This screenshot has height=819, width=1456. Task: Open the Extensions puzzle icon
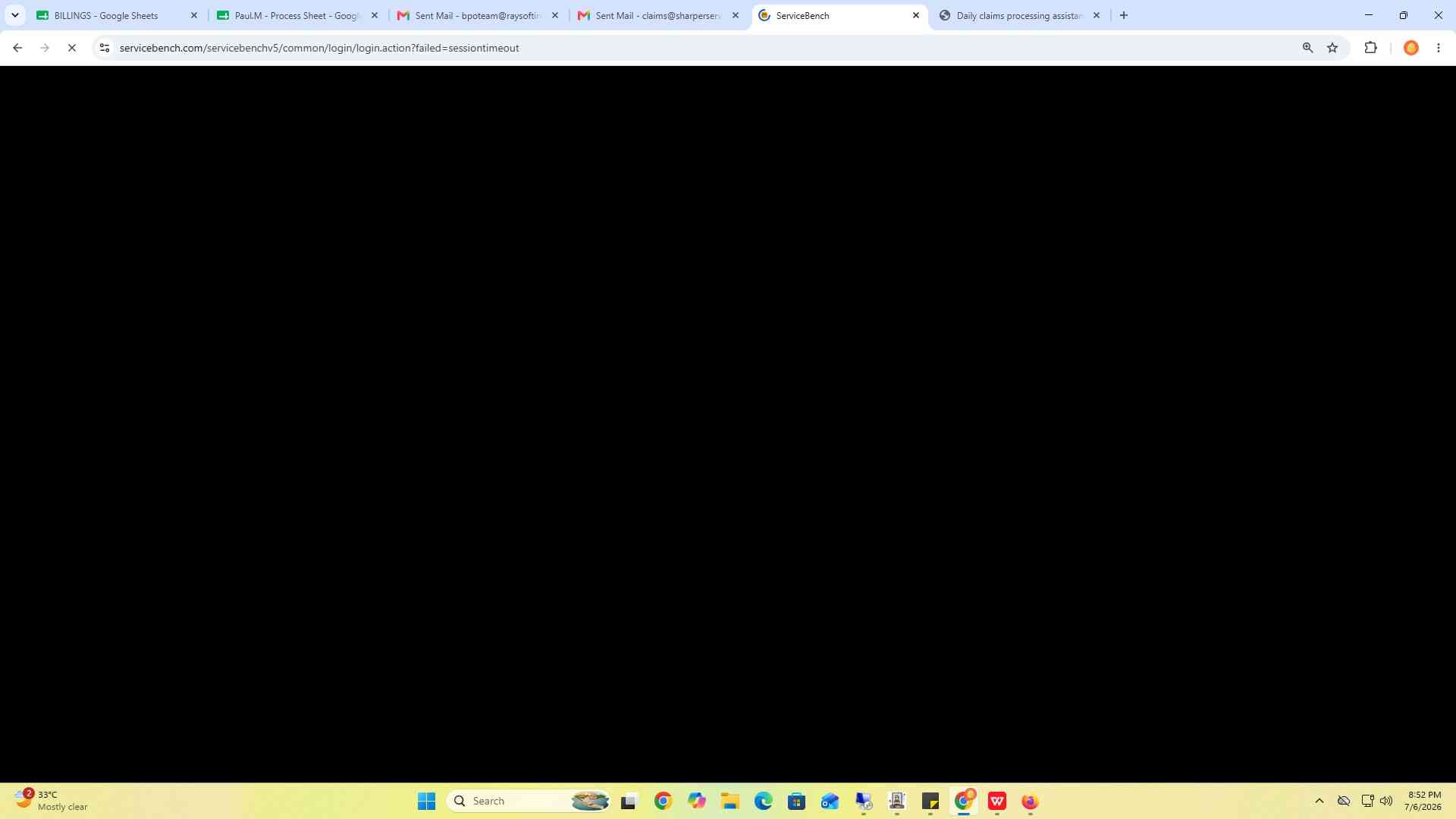click(1370, 48)
